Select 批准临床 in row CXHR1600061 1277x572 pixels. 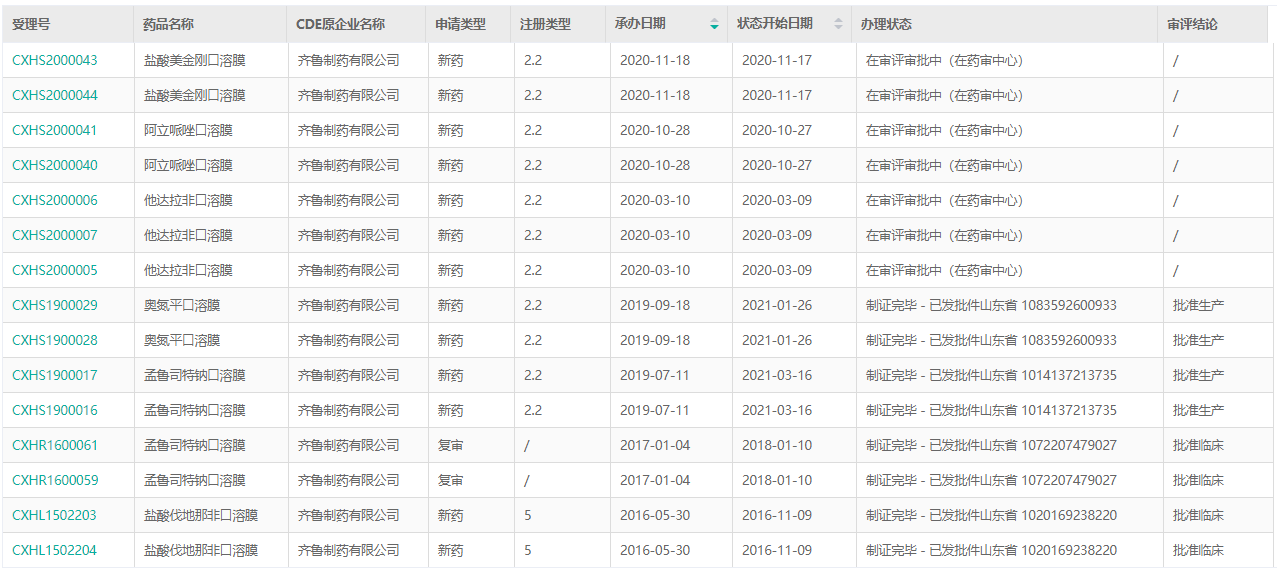(1198, 445)
